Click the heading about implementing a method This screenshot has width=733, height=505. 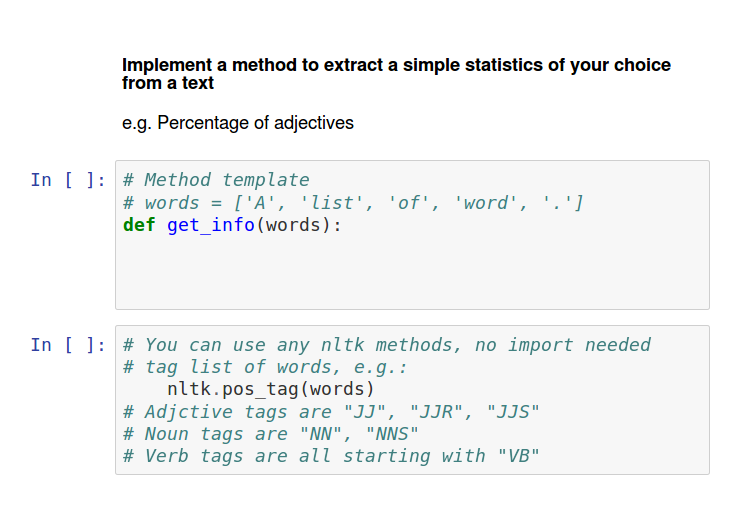click(396, 74)
